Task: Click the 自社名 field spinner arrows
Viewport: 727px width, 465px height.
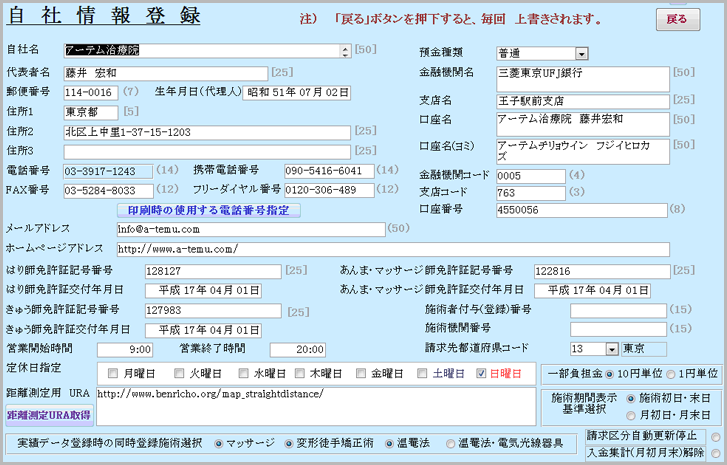Action: click(x=345, y=49)
